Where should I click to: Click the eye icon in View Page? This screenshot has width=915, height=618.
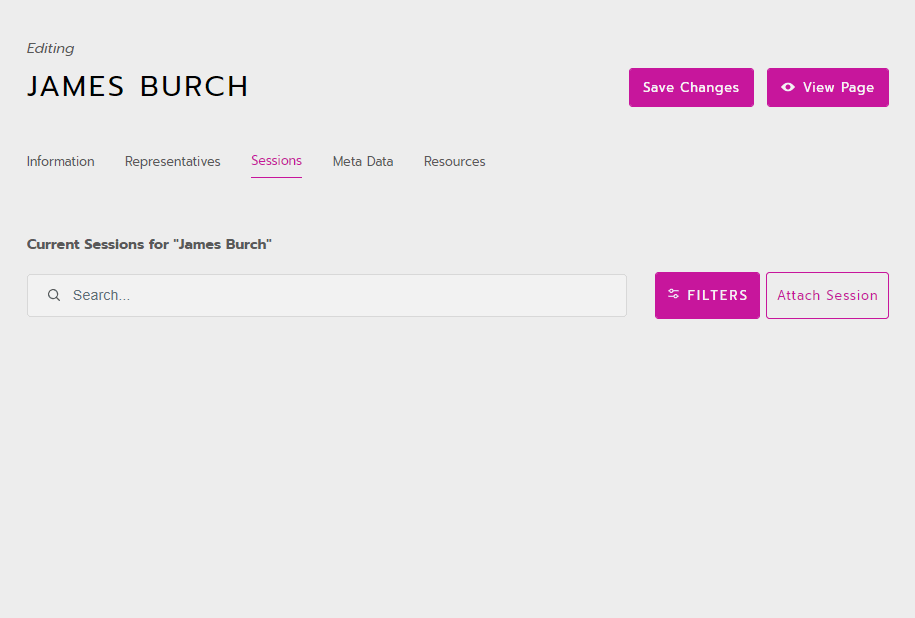tap(788, 87)
